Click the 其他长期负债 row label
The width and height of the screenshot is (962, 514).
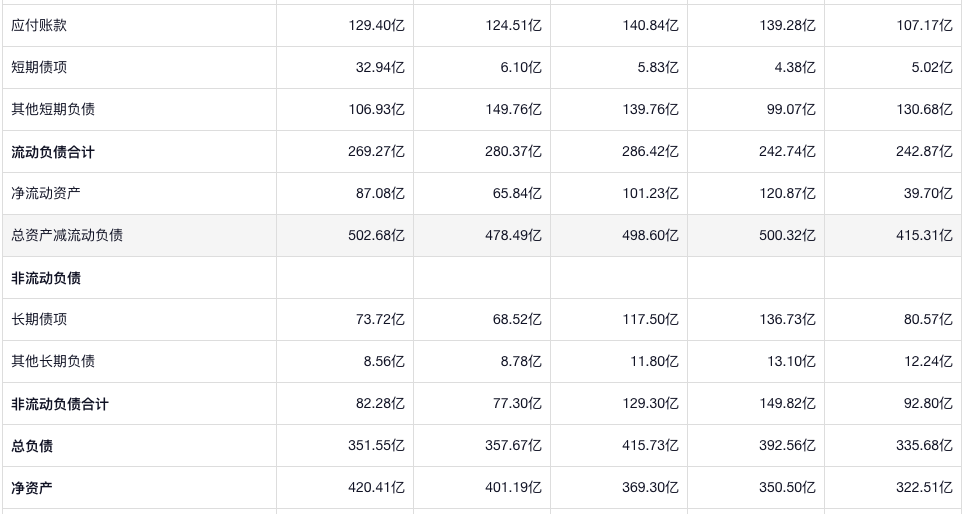pos(53,361)
